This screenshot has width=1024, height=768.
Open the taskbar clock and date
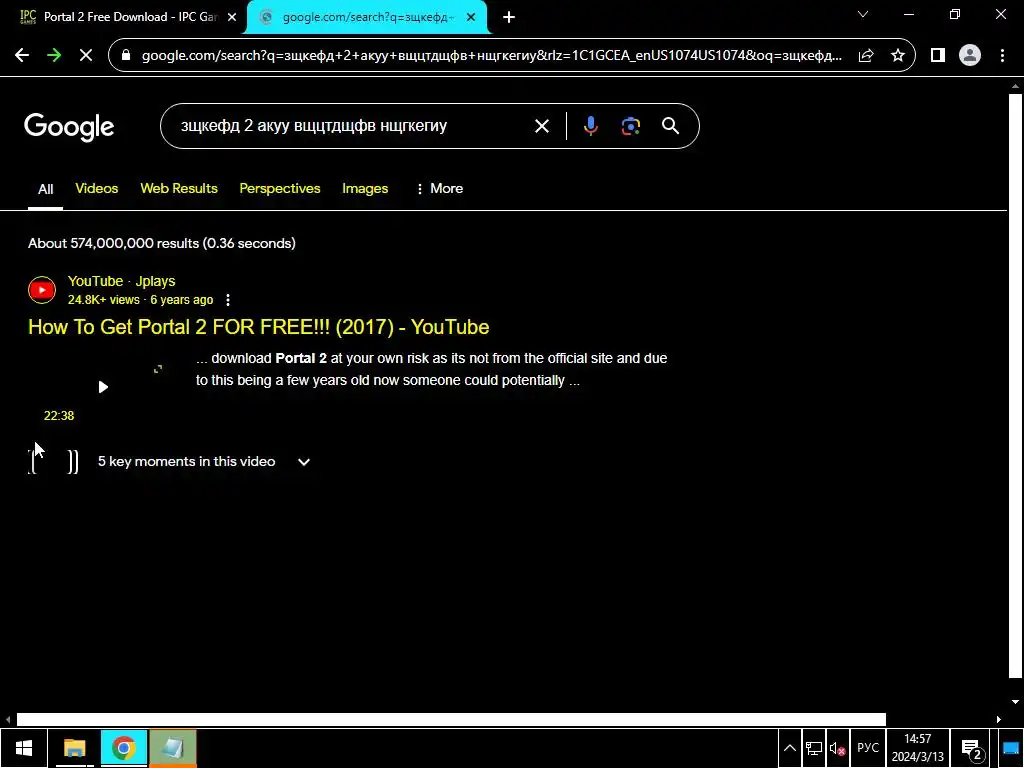[x=918, y=748]
